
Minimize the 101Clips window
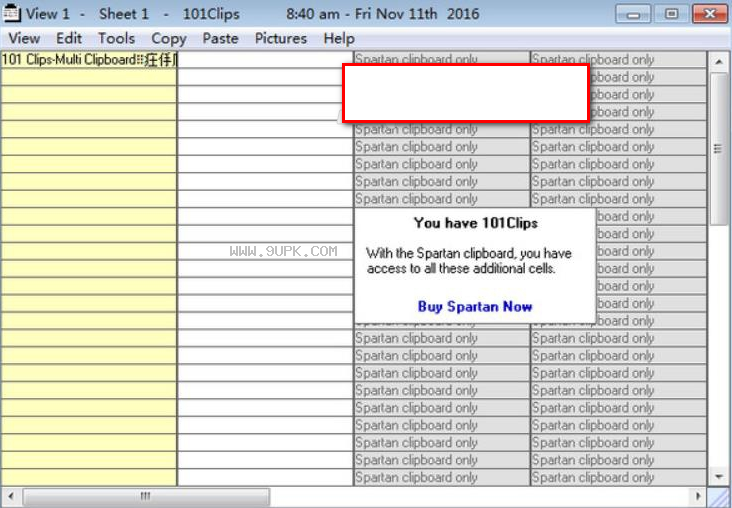633,14
